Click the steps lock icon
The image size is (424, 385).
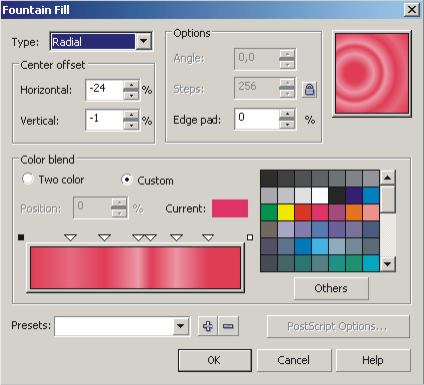click(x=309, y=89)
